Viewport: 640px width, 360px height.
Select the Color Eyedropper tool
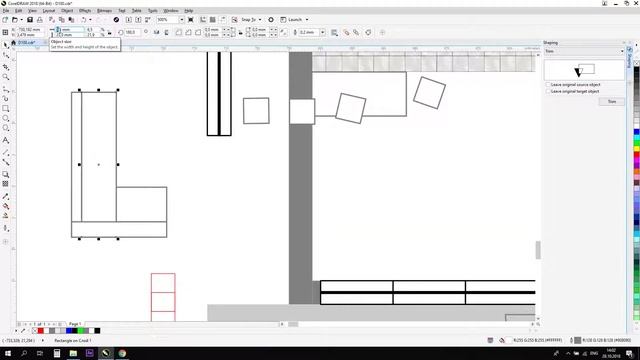(6, 196)
